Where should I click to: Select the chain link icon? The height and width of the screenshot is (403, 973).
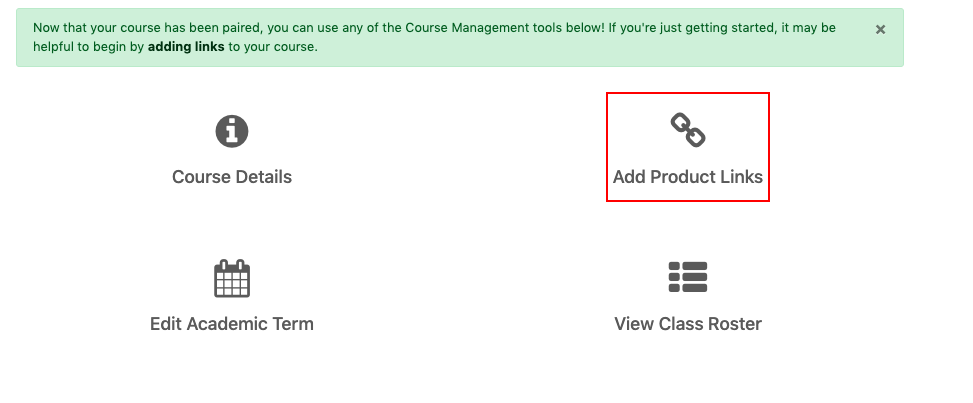point(688,130)
